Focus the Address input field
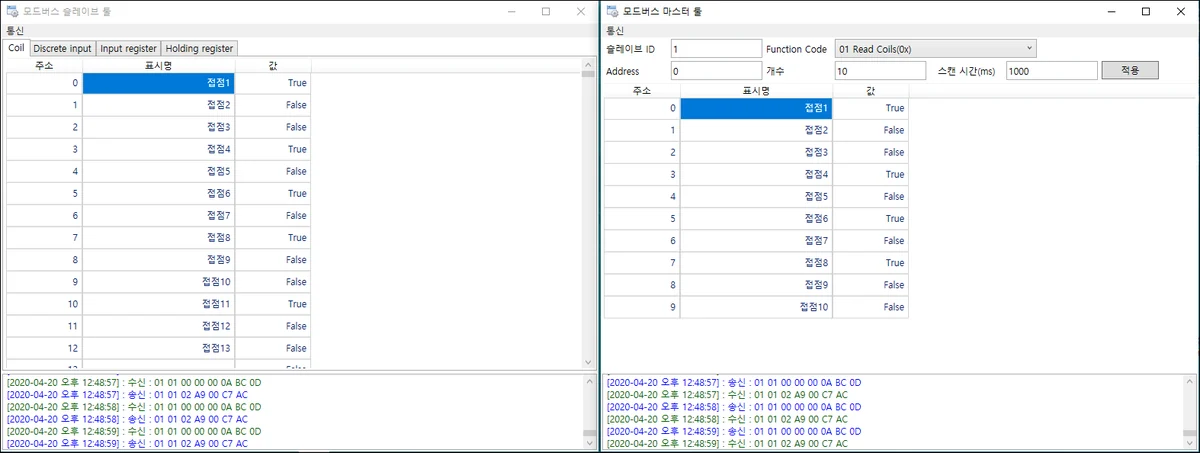 (716, 71)
